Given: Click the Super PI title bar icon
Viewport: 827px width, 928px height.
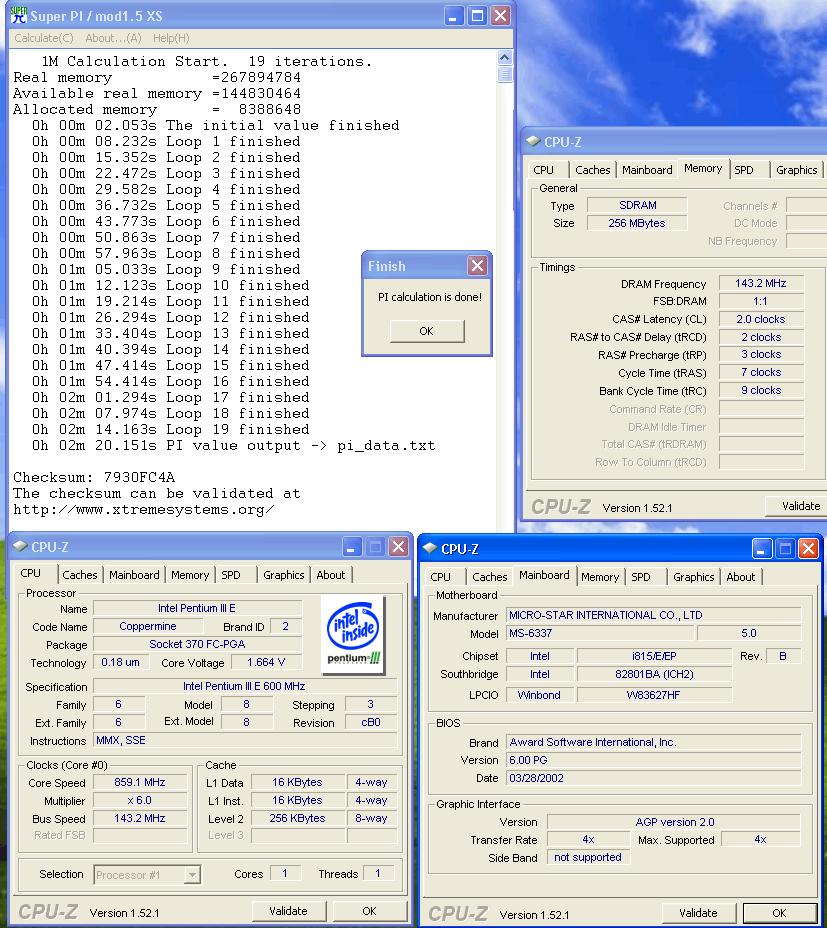Looking at the screenshot, I should [x=18, y=16].
